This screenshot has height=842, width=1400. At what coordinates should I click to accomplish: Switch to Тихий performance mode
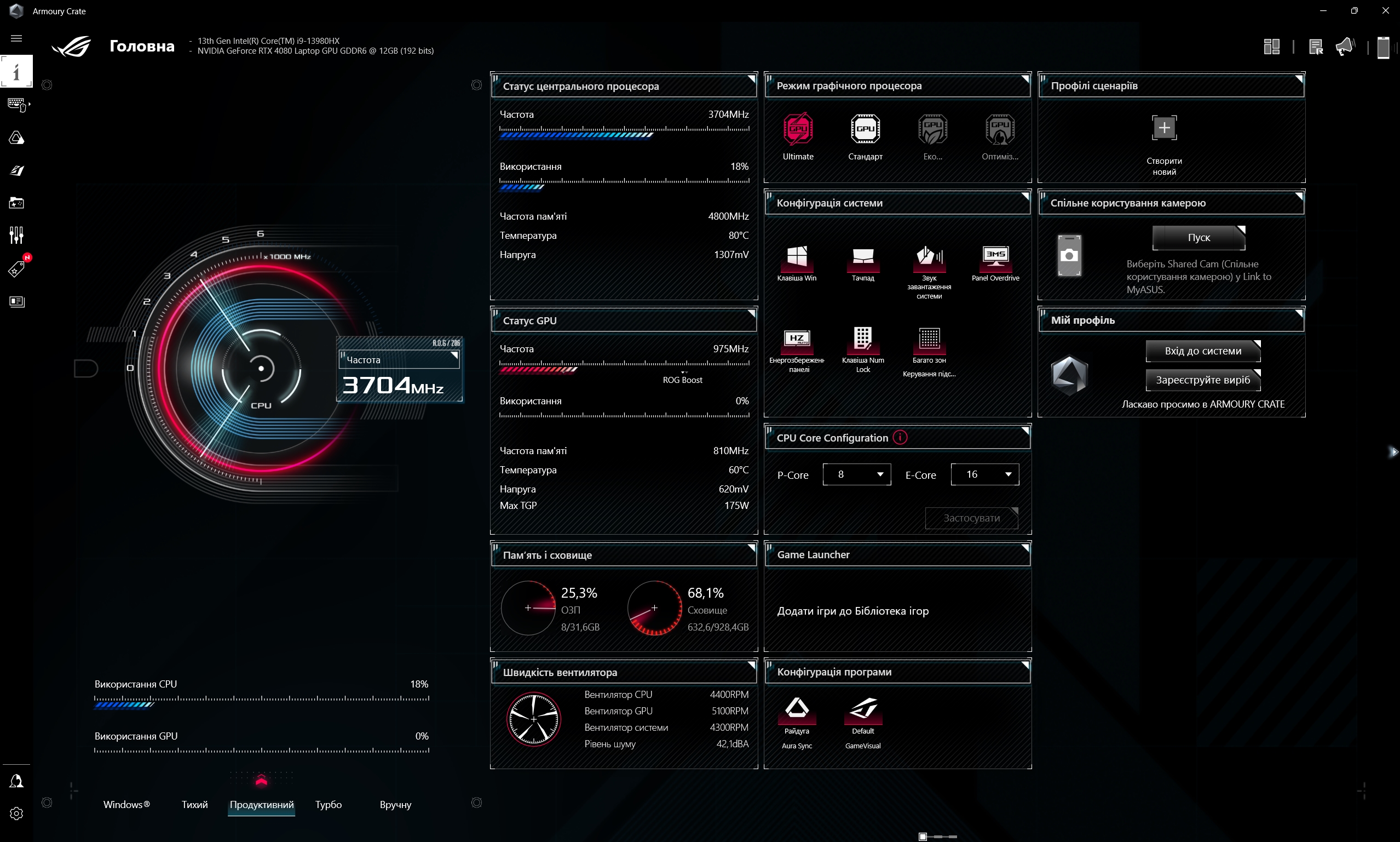tap(194, 804)
